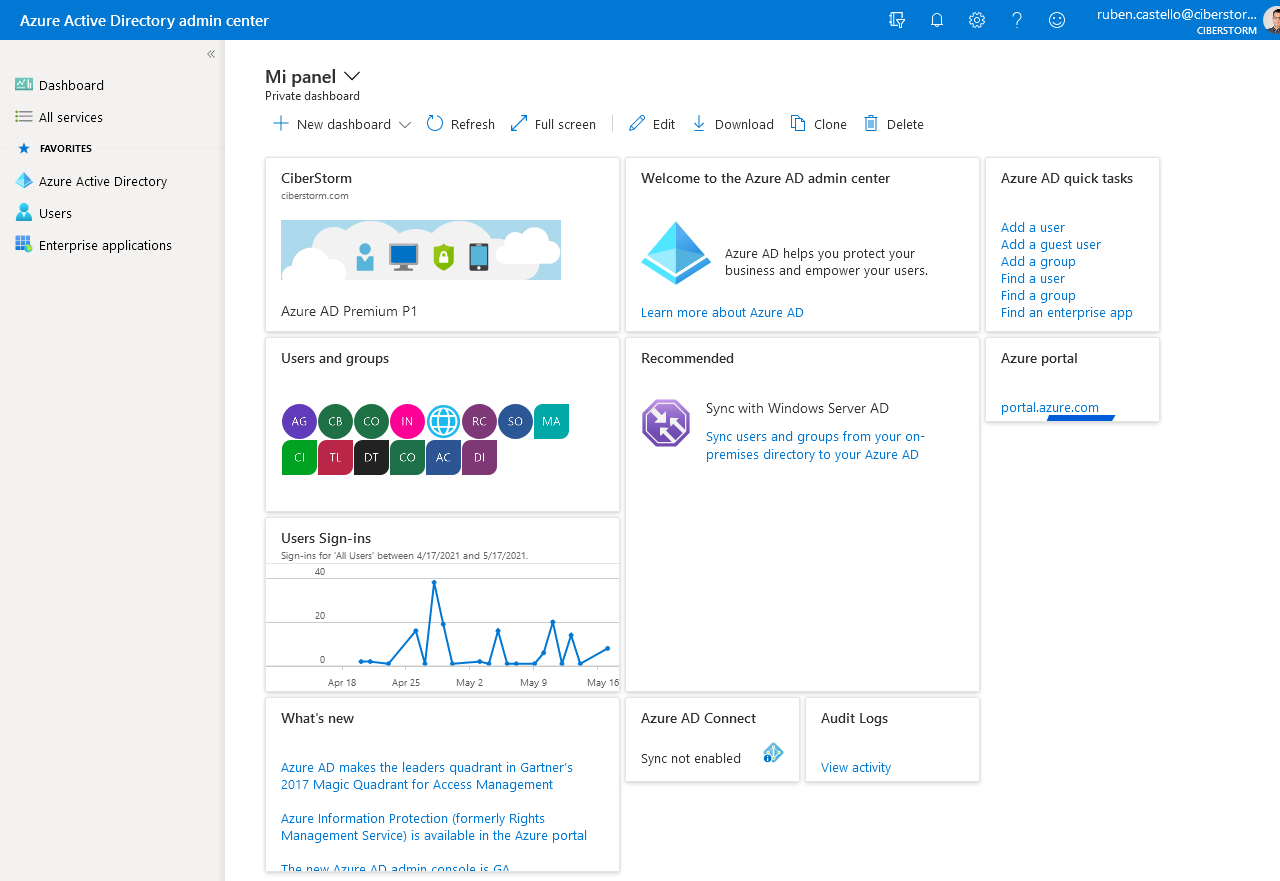Click Azure AD Premium P1 license text
Screen dimensions: 1280x881
point(349,311)
